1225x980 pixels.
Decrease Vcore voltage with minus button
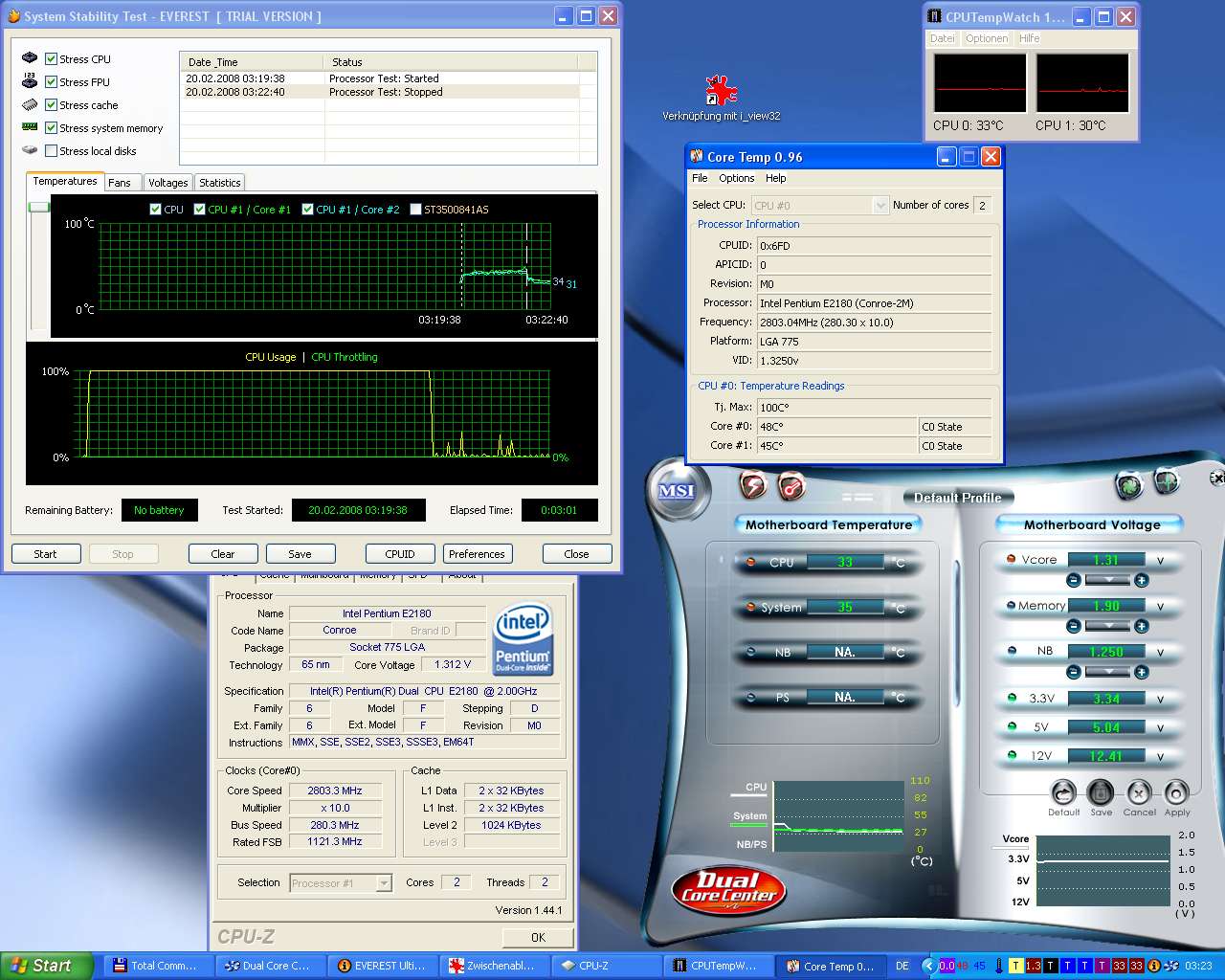point(1074,580)
